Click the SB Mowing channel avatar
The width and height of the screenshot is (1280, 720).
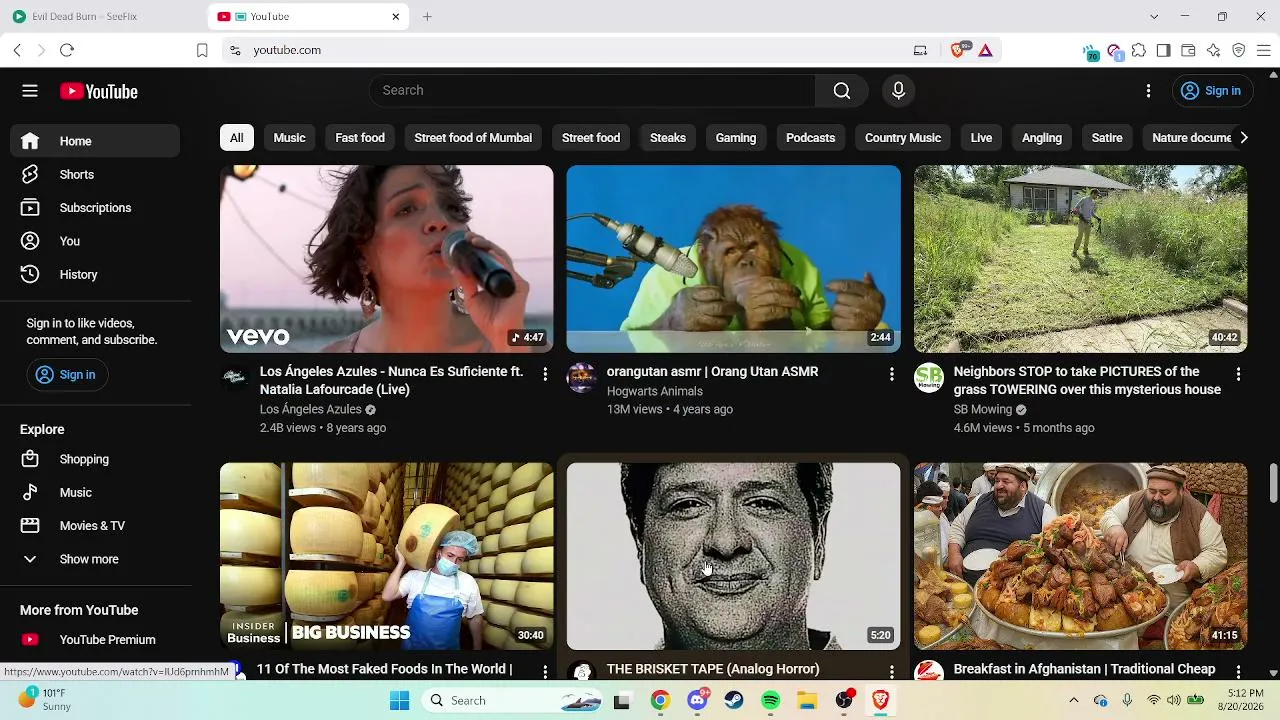[929, 378]
